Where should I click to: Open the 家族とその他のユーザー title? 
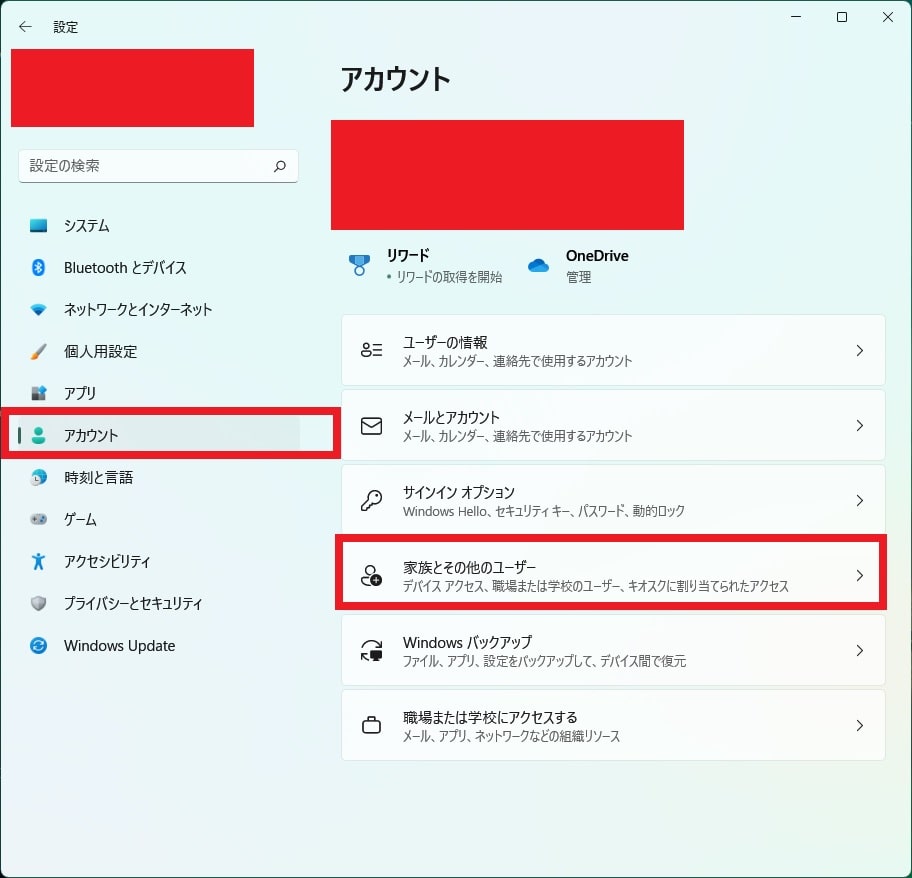click(469, 568)
